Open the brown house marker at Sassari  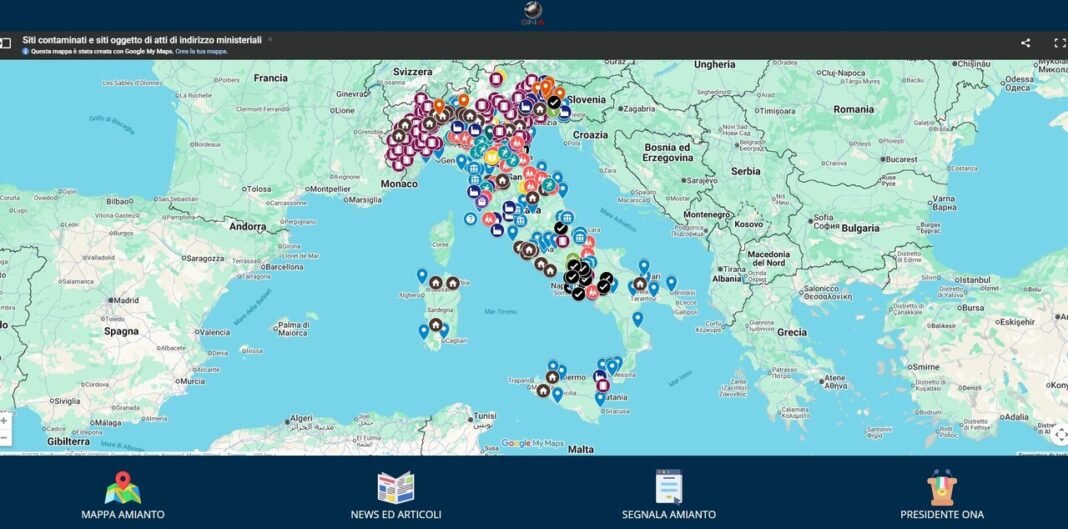click(436, 283)
